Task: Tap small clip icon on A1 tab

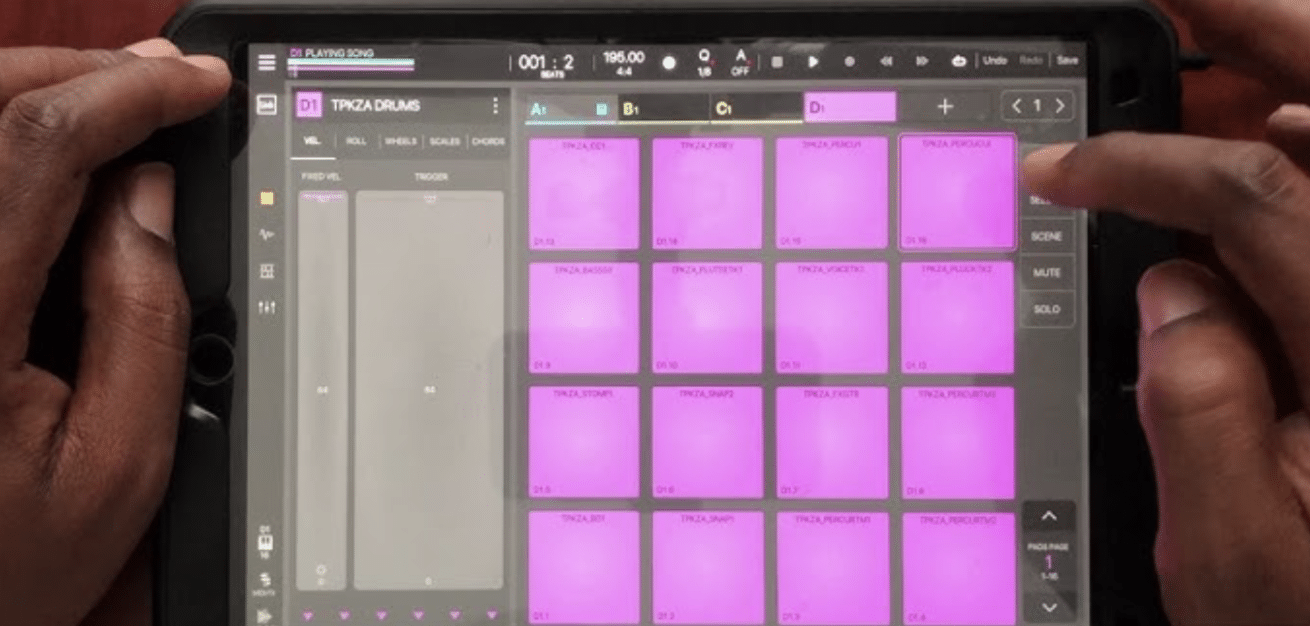Action: (x=602, y=108)
